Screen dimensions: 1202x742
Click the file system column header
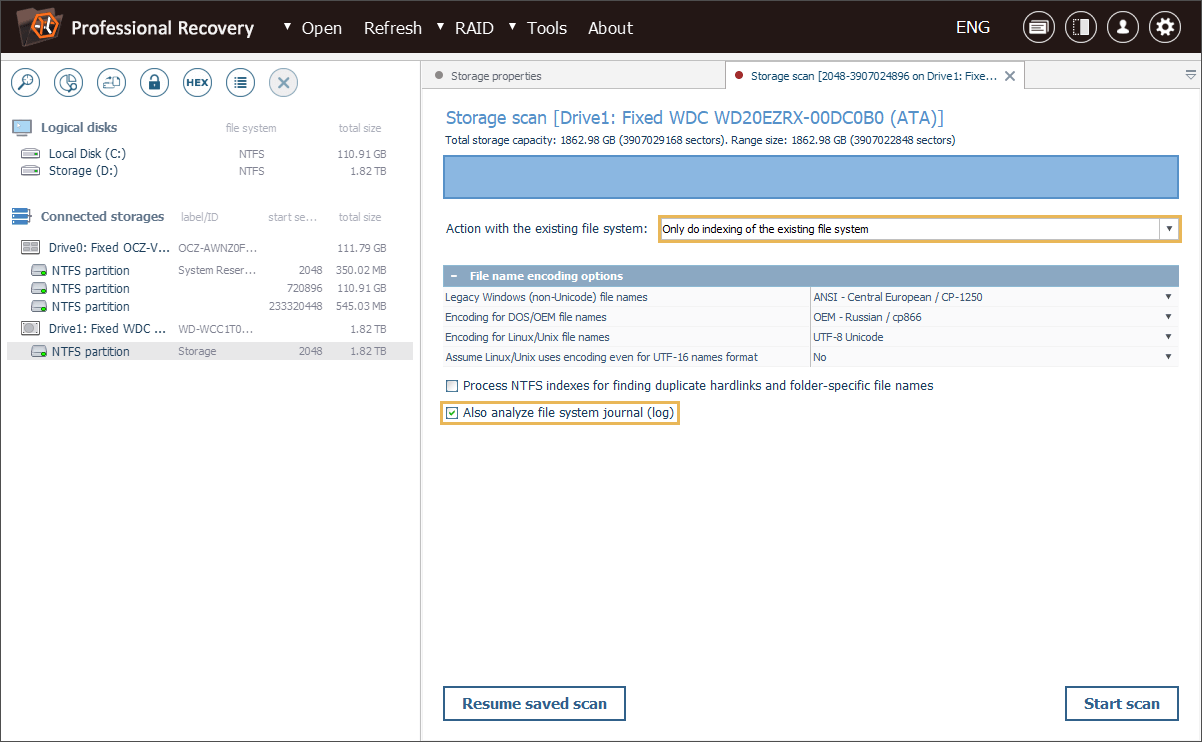click(x=251, y=128)
